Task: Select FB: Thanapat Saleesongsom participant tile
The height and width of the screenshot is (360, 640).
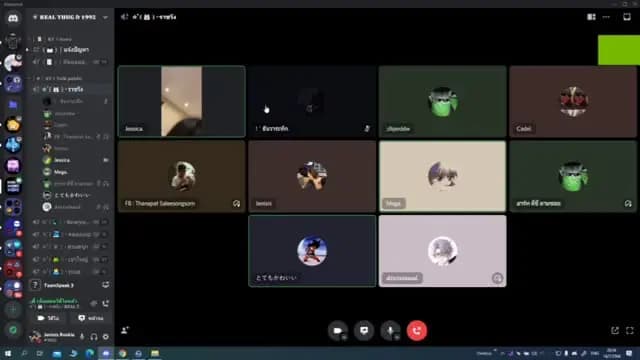Action: pos(182,176)
